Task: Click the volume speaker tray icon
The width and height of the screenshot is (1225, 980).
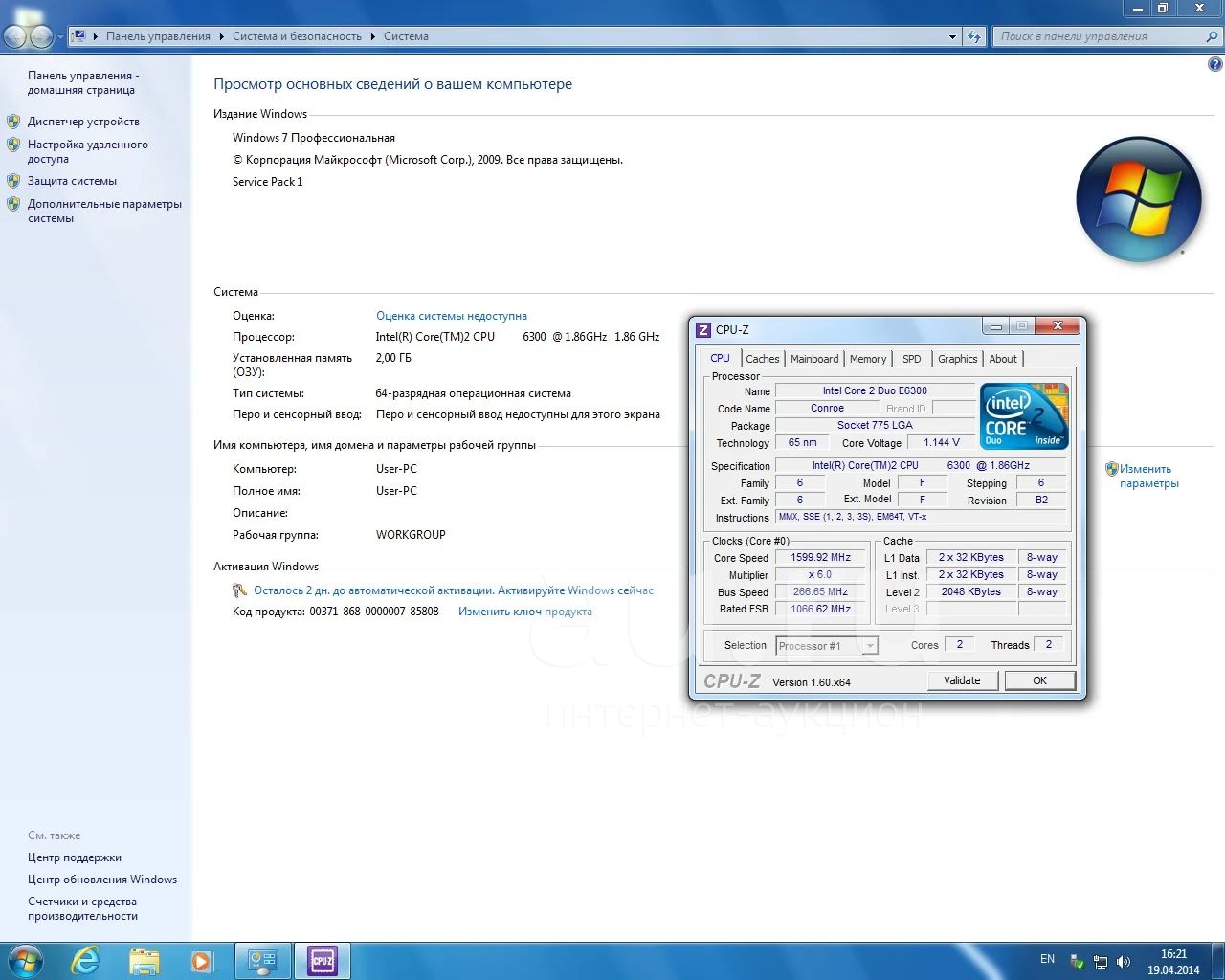Action: (1124, 962)
